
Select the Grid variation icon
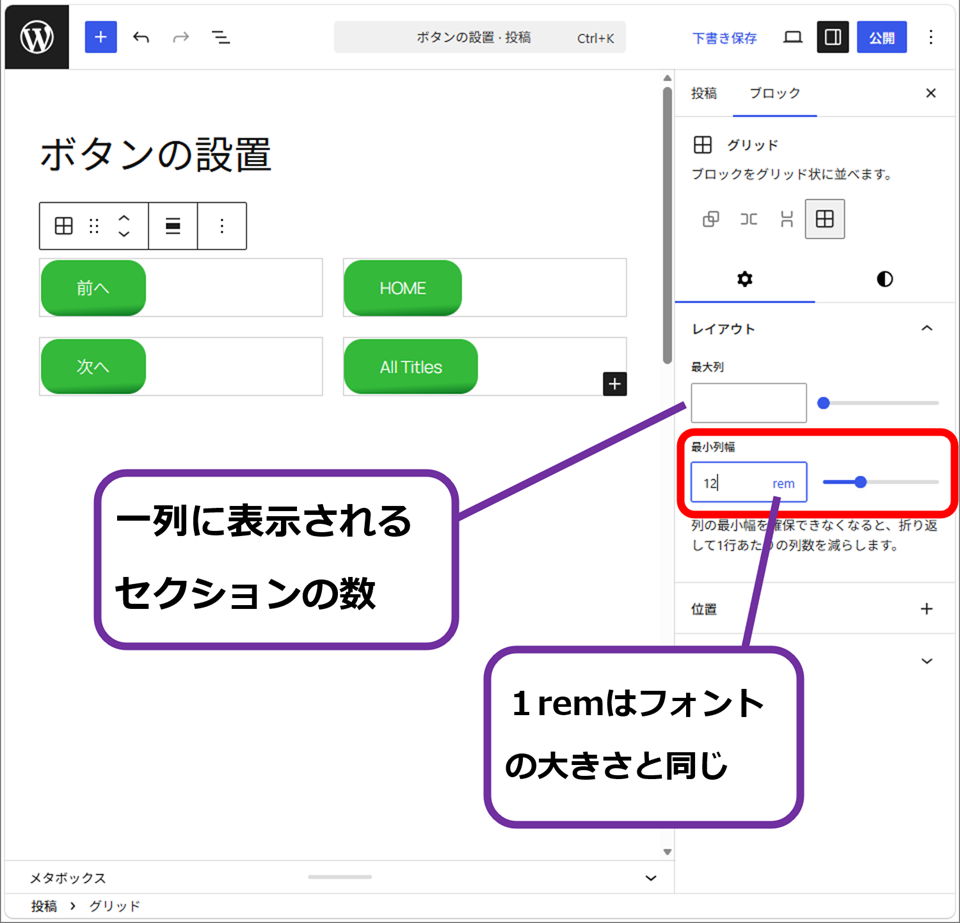click(x=825, y=219)
